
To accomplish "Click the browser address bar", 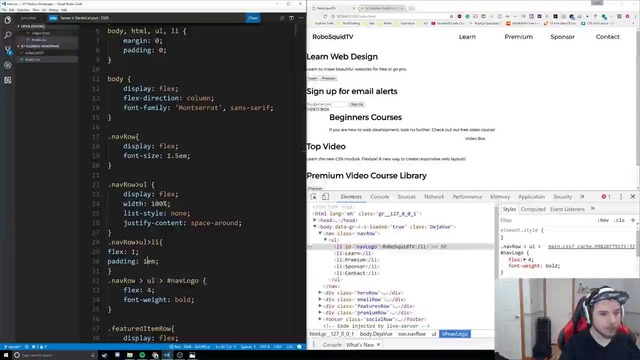I will pos(392,16).
